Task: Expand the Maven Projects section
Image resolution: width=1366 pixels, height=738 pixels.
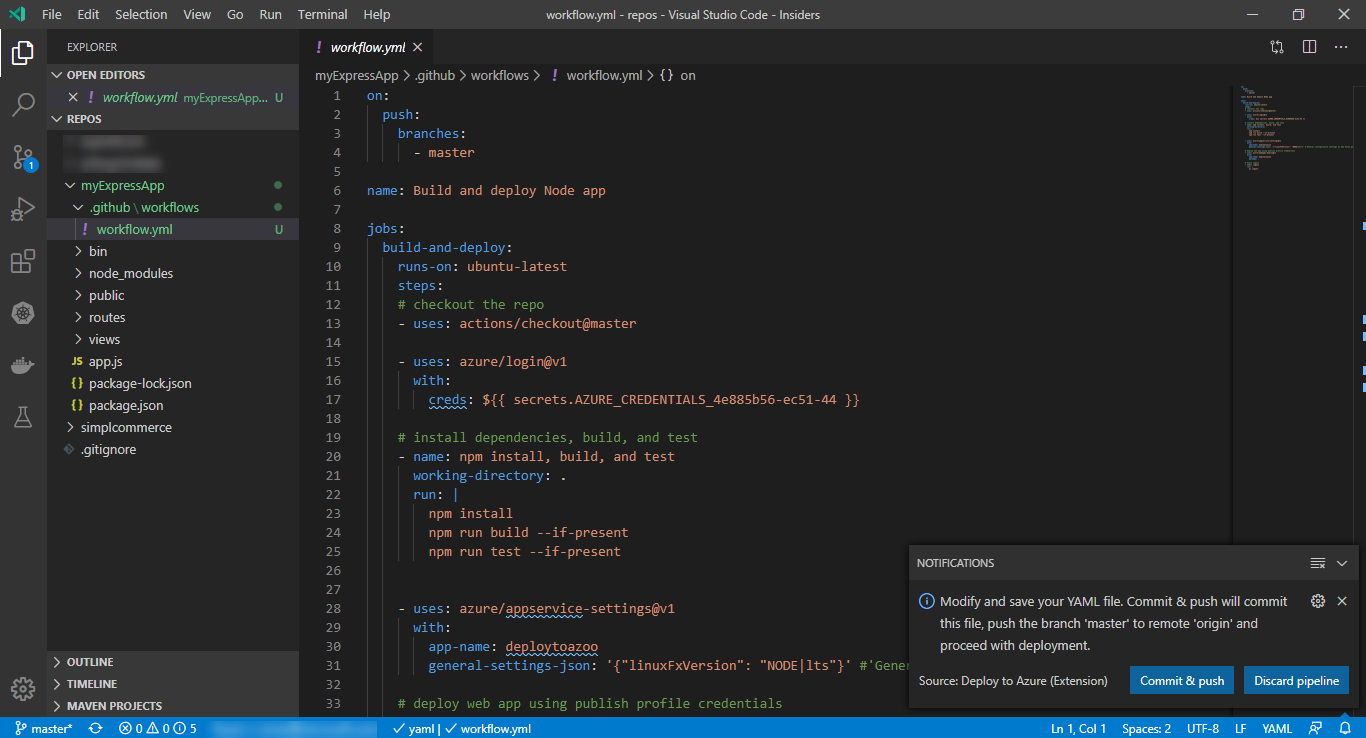Action: [x=173, y=706]
